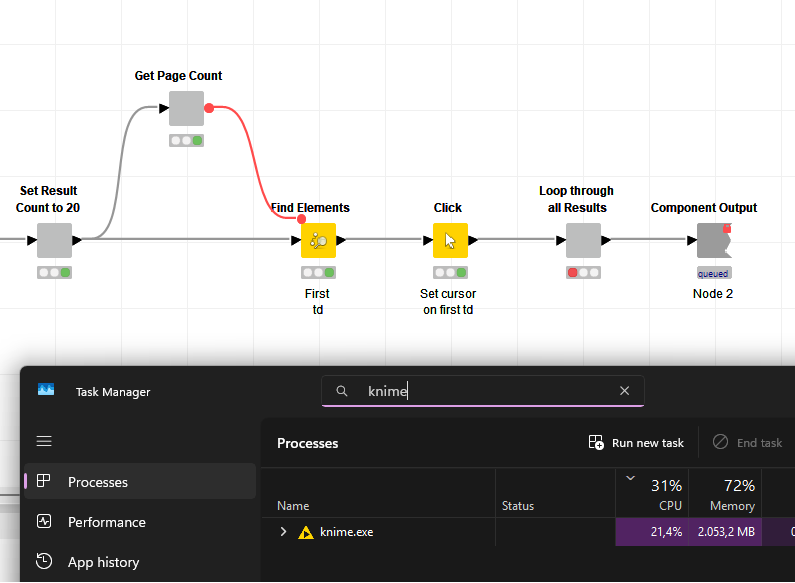This screenshot has width=795, height=583.
Task: Click the knime.exe warning triangle icon
Action: (x=306, y=532)
